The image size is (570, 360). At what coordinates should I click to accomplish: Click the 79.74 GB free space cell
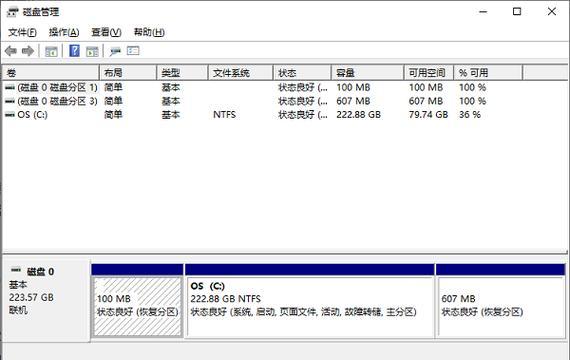tap(428, 115)
